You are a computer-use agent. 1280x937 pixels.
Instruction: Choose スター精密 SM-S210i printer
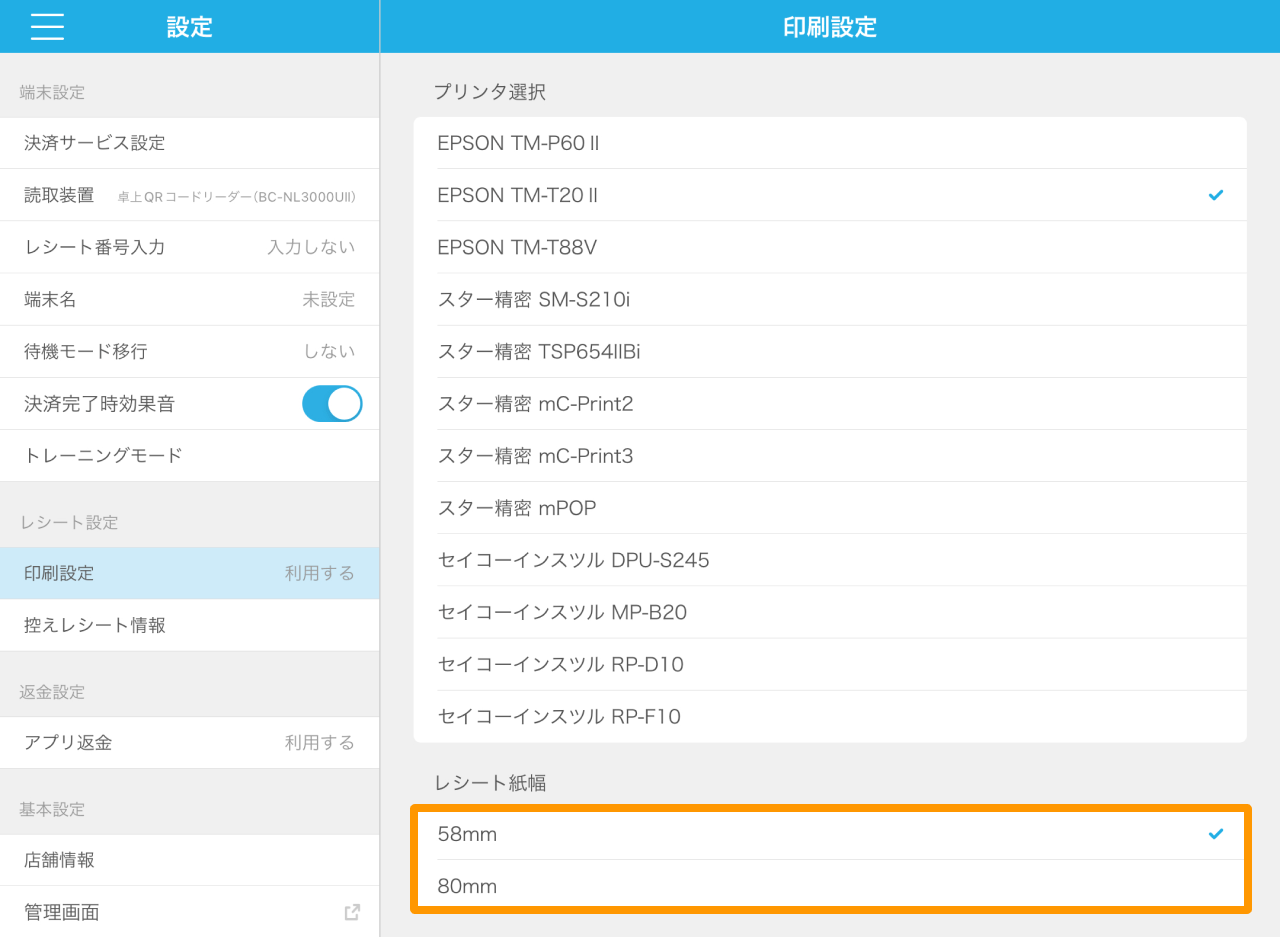tap(830, 299)
